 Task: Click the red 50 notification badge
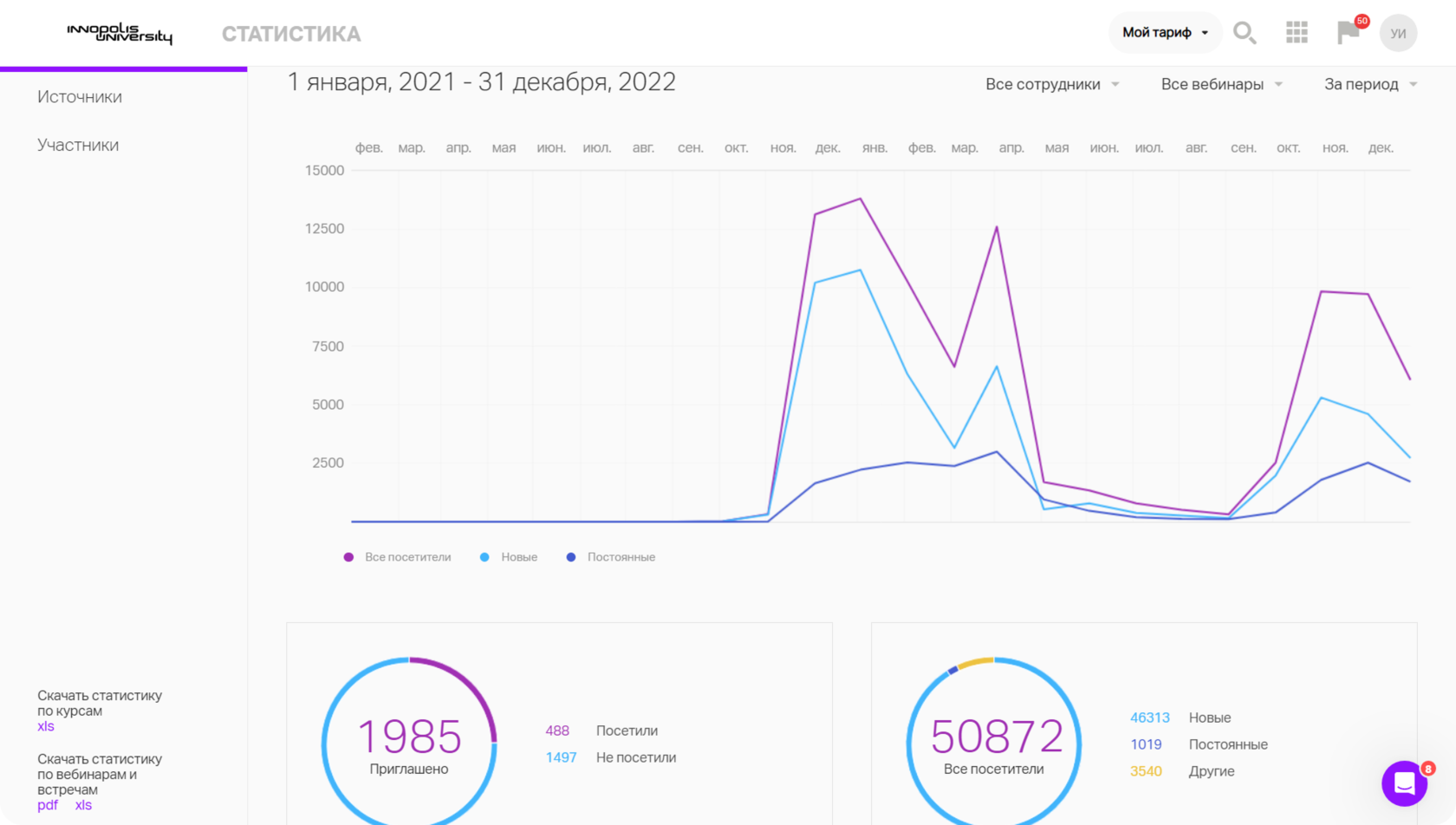pyautogui.click(x=1362, y=21)
